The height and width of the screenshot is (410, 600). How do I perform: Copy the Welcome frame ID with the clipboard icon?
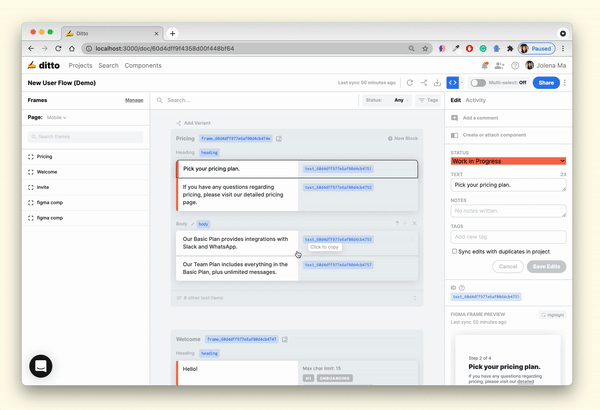pyautogui.click(x=285, y=339)
